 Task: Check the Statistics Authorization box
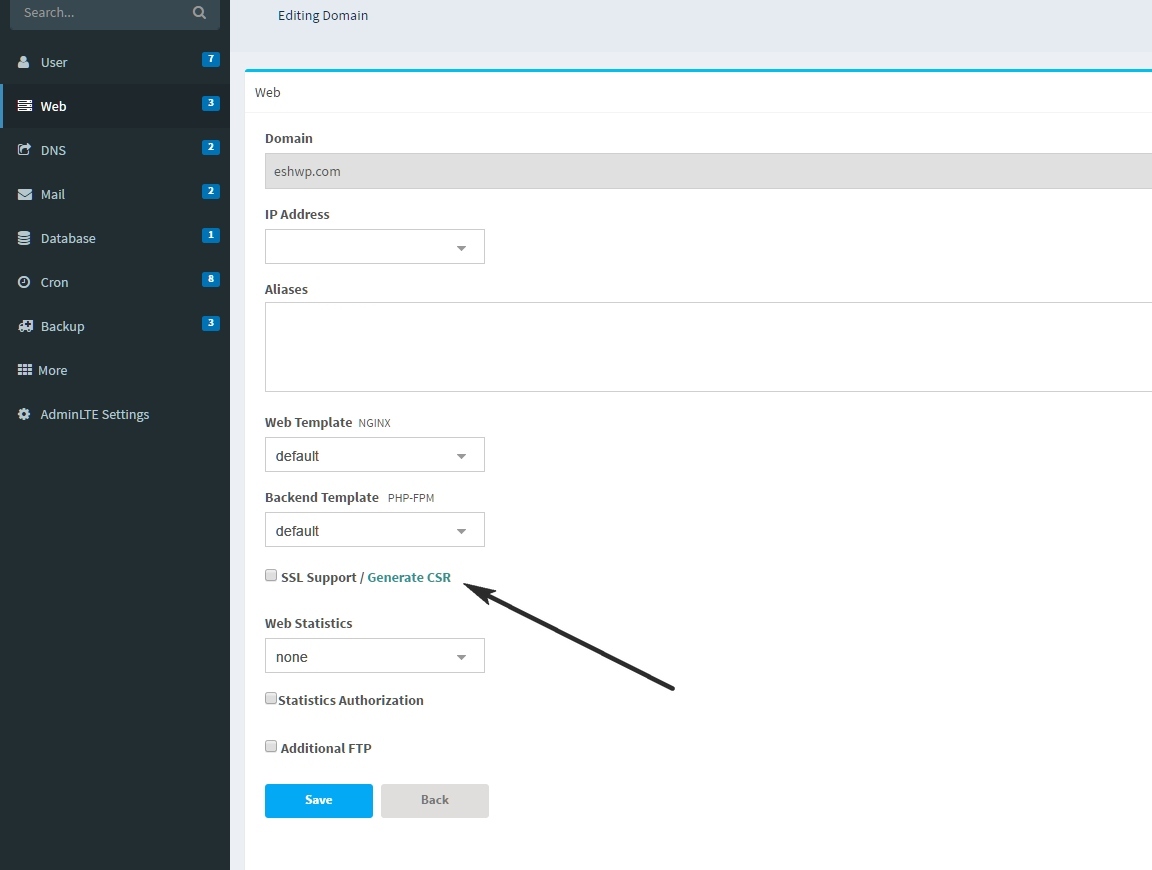pos(271,699)
